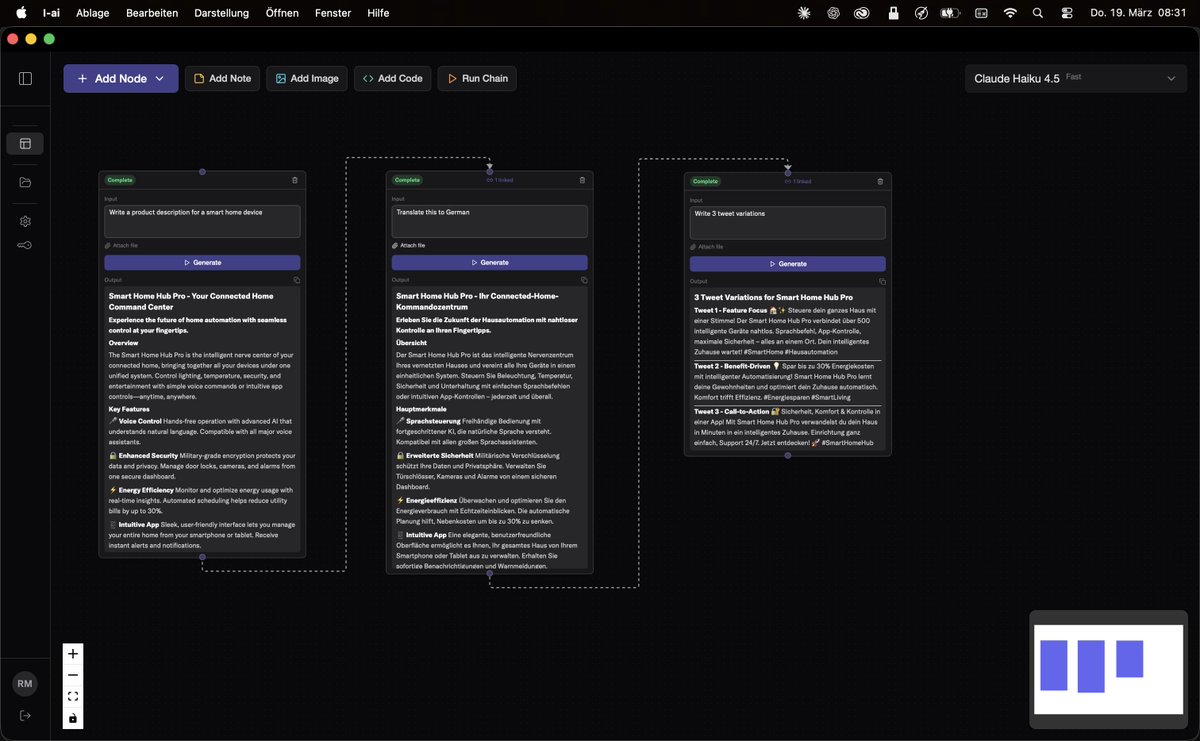The height and width of the screenshot is (741, 1200).
Task: Click the Wi-Fi icon in menu bar
Action: point(1010,13)
